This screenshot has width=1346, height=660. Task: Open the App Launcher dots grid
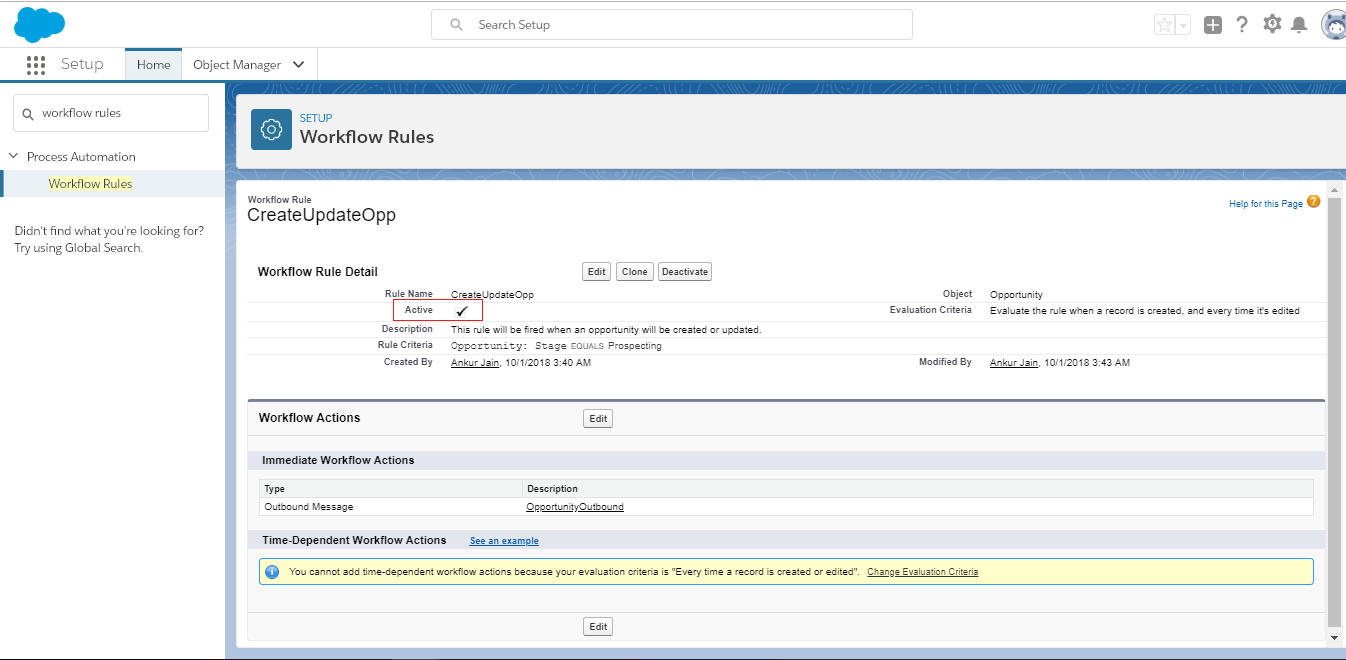pyautogui.click(x=36, y=65)
